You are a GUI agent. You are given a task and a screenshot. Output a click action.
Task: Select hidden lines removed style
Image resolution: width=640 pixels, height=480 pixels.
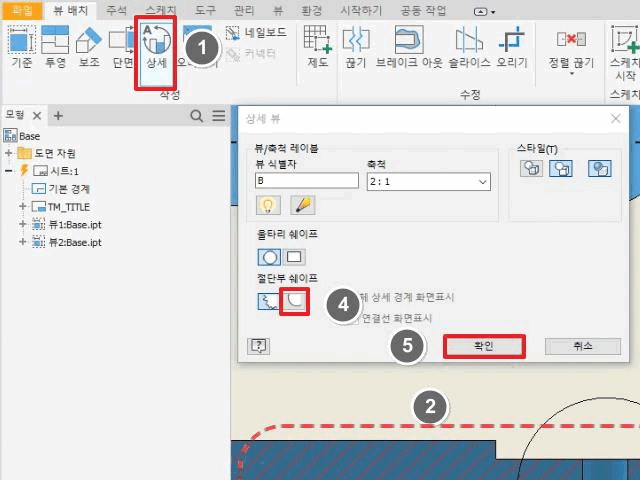tap(561, 168)
